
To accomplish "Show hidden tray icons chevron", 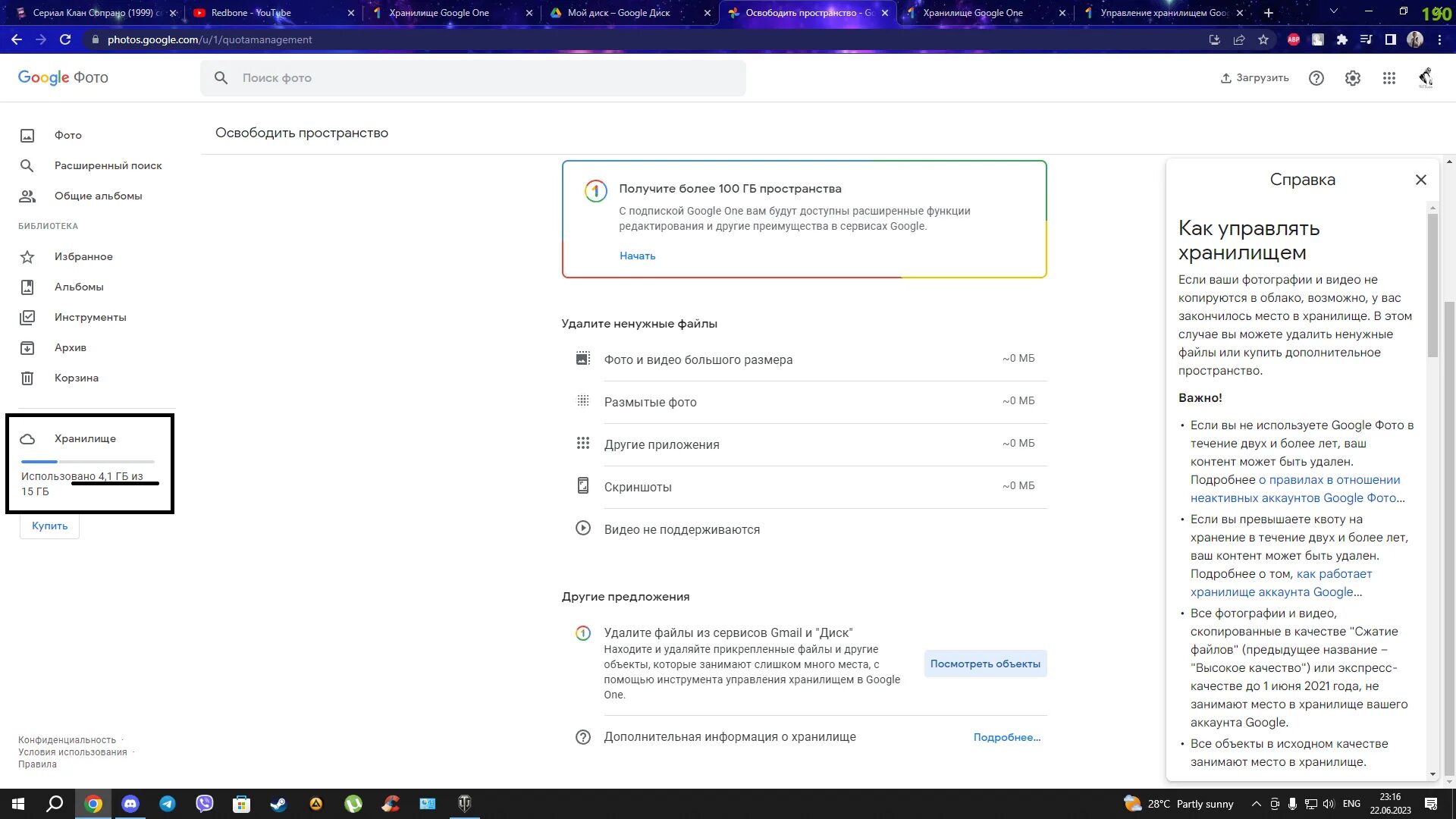I will tap(1256, 804).
